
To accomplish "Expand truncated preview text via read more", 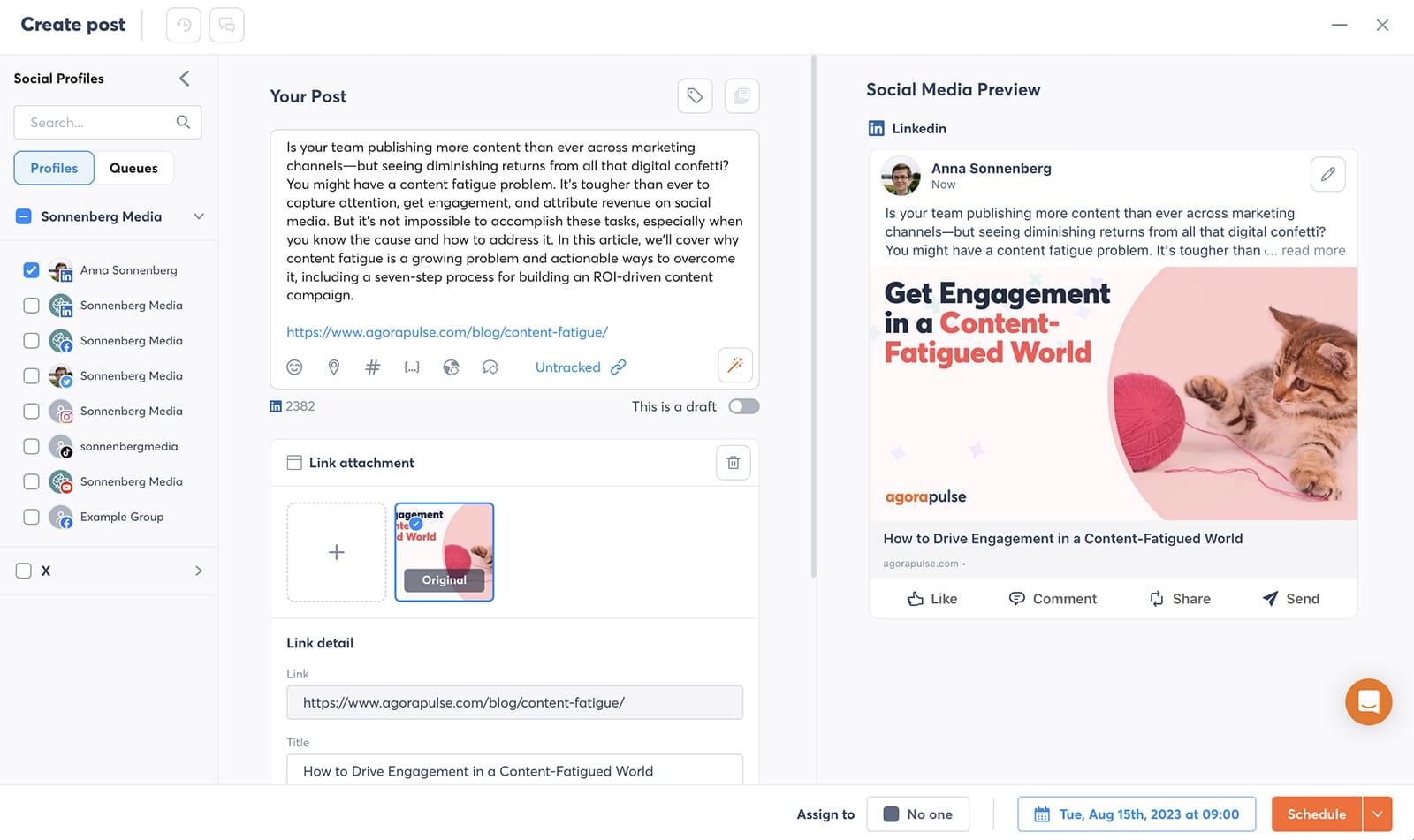I will (x=1313, y=251).
